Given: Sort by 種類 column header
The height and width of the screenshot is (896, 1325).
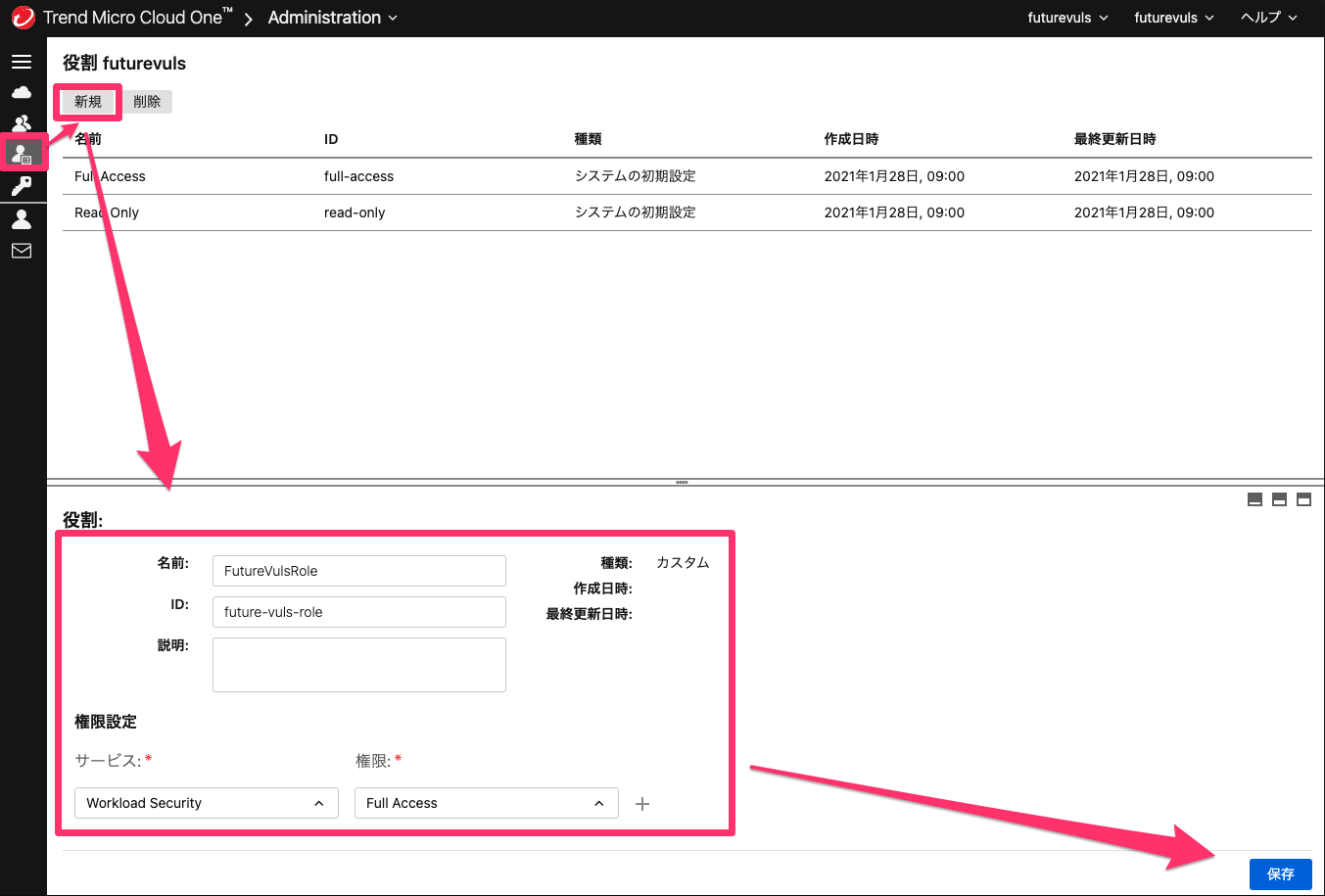Looking at the screenshot, I should (588, 139).
